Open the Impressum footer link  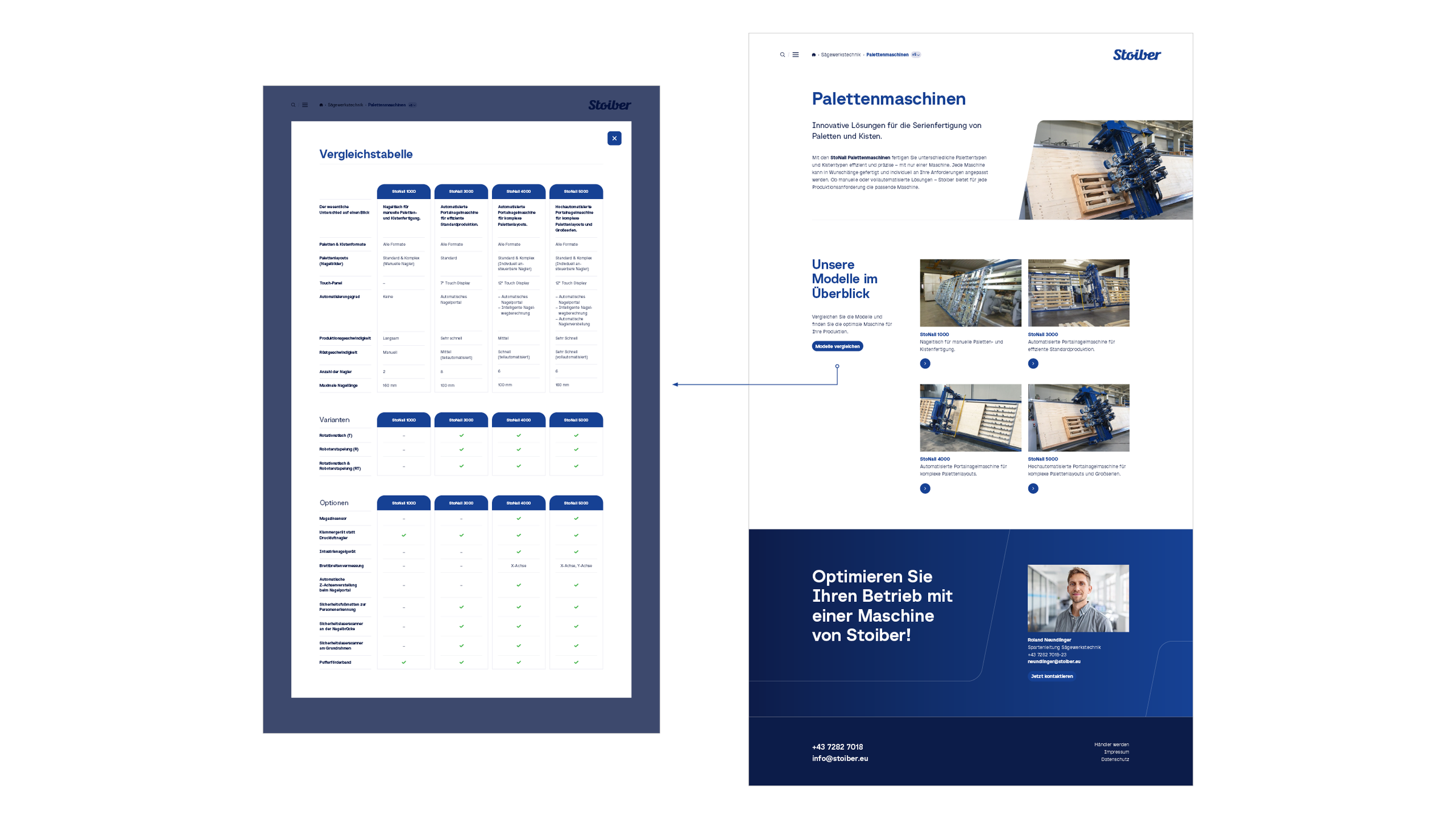coord(1116,752)
